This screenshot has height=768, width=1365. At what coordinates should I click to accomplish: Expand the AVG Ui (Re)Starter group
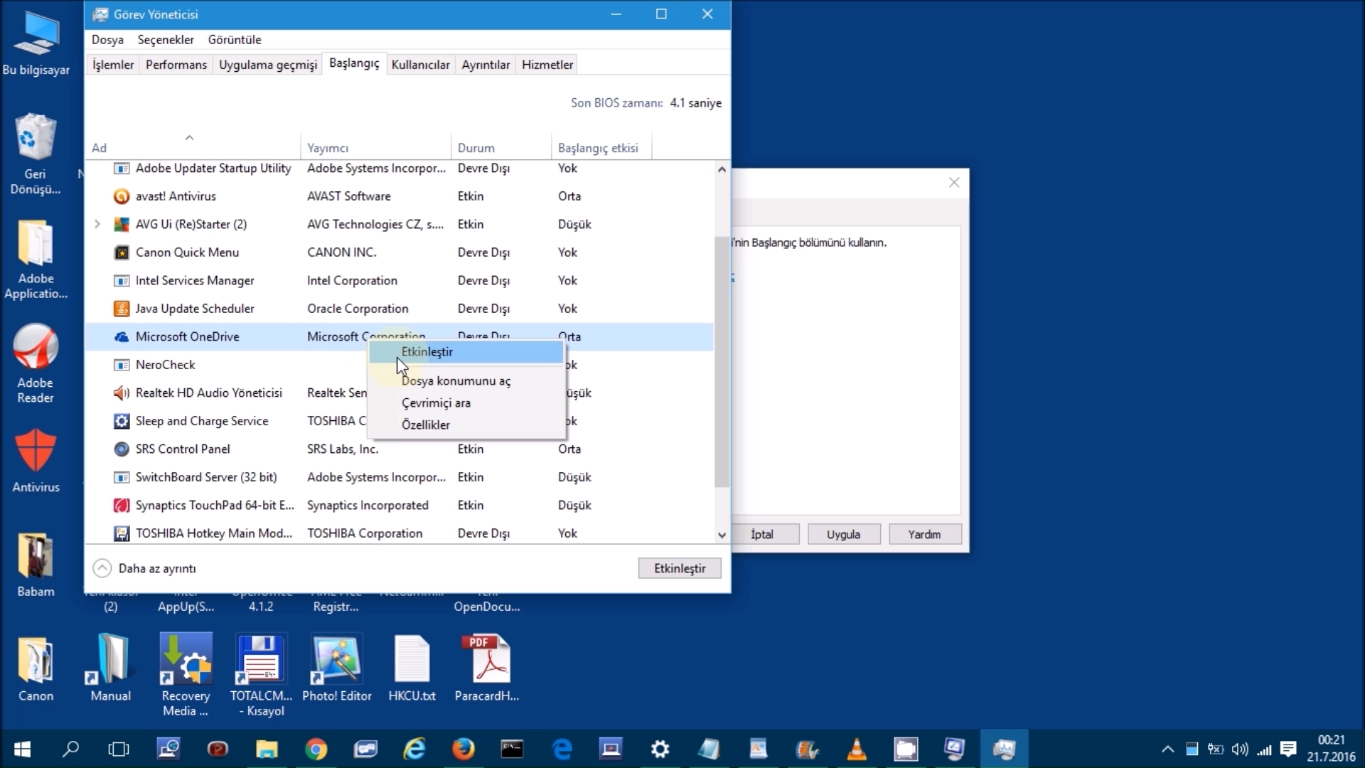pos(97,224)
